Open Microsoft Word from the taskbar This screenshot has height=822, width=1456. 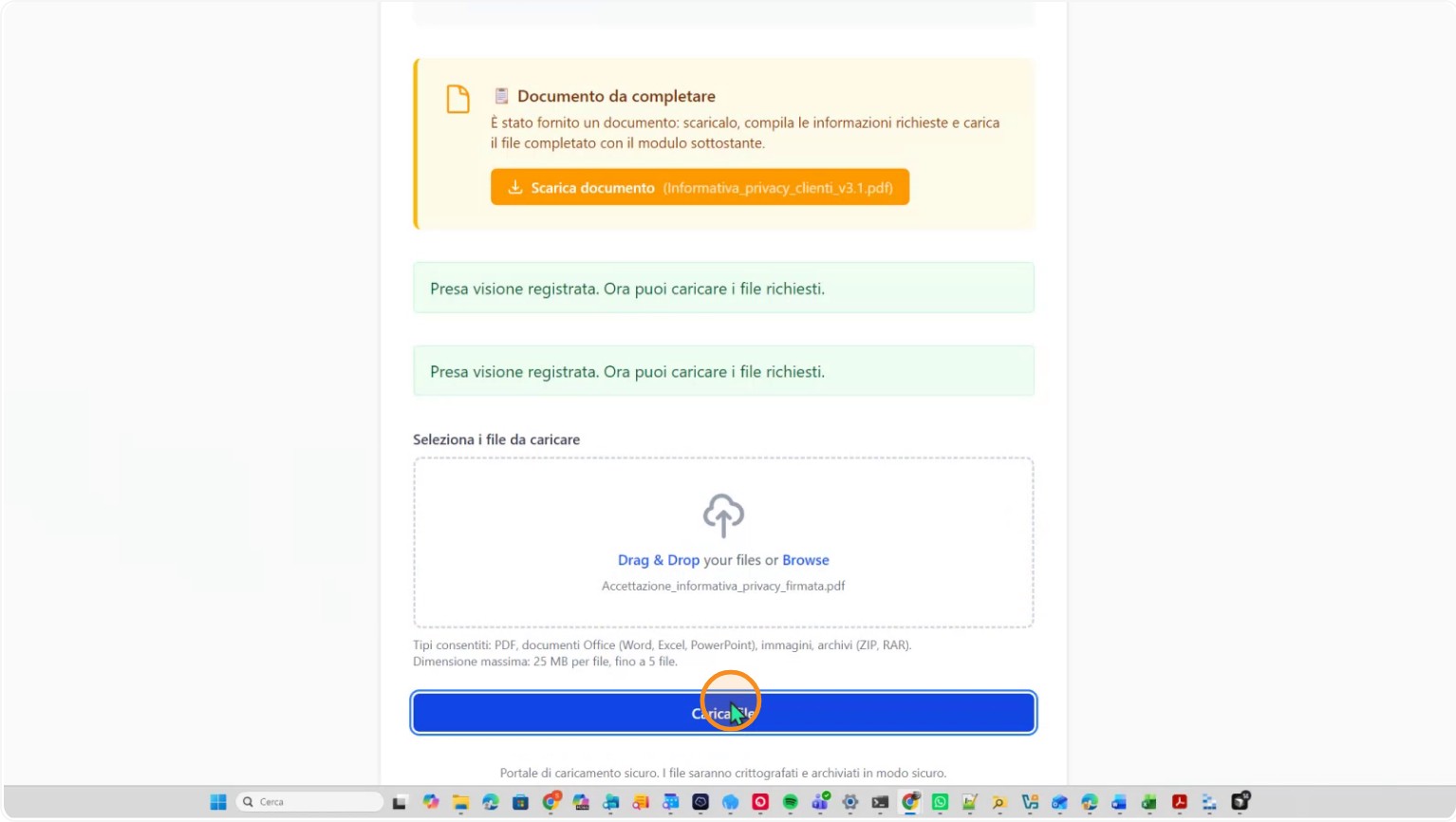[x=1119, y=802]
